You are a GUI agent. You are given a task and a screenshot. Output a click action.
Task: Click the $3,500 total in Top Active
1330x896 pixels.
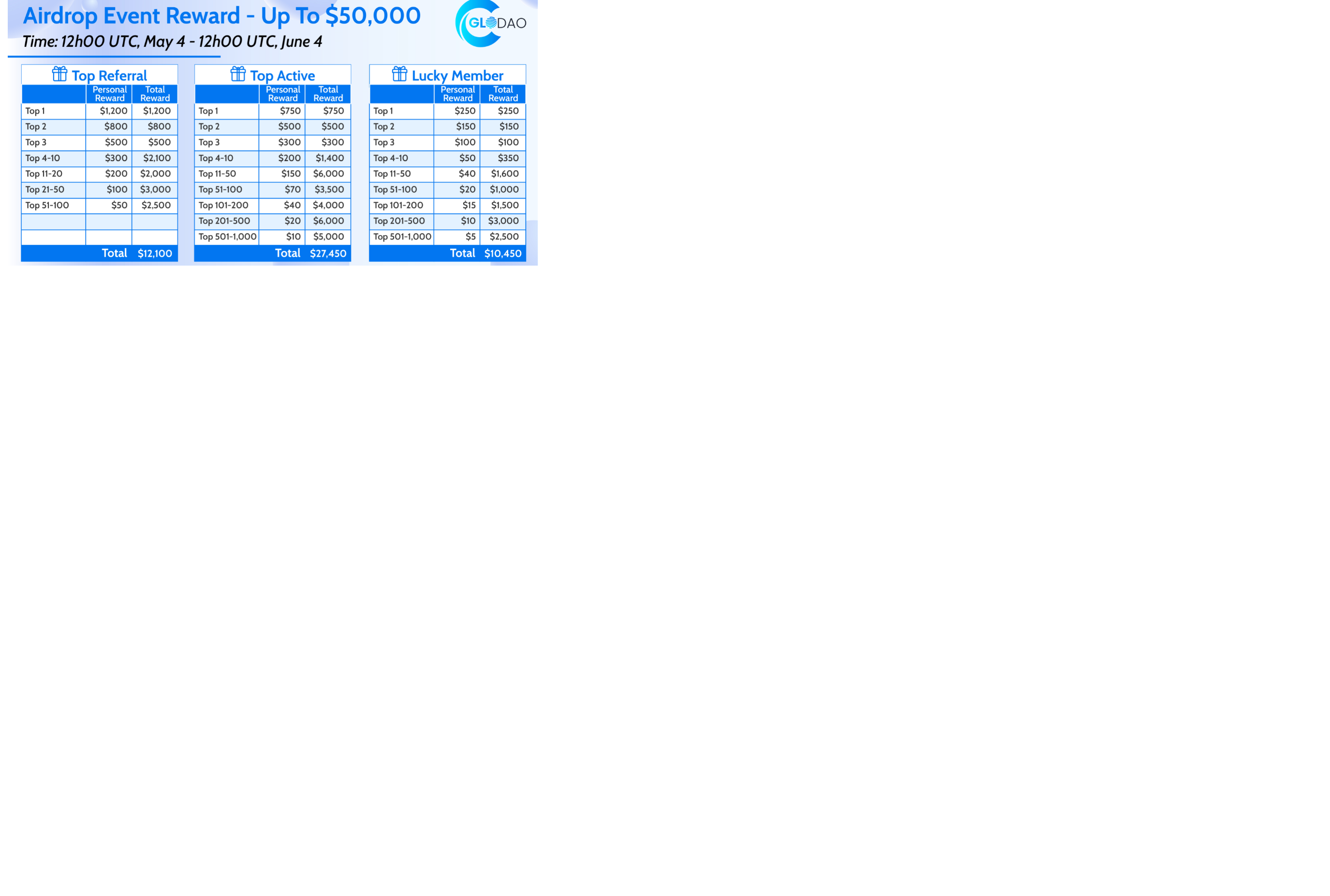[x=329, y=190]
